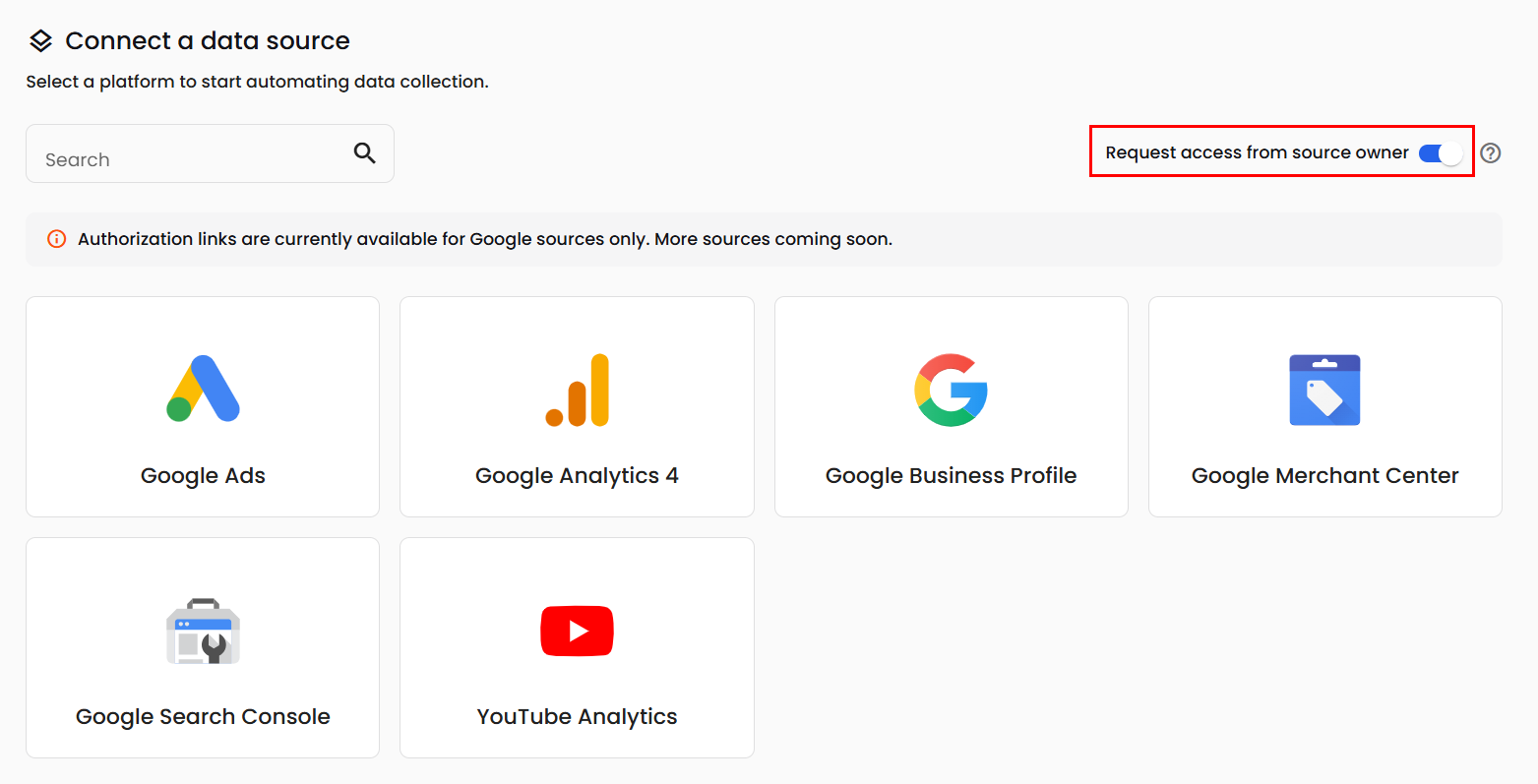Select the Google Analytics 4 logo
The height and width of the screenshot is (784, 1538).
577,390
